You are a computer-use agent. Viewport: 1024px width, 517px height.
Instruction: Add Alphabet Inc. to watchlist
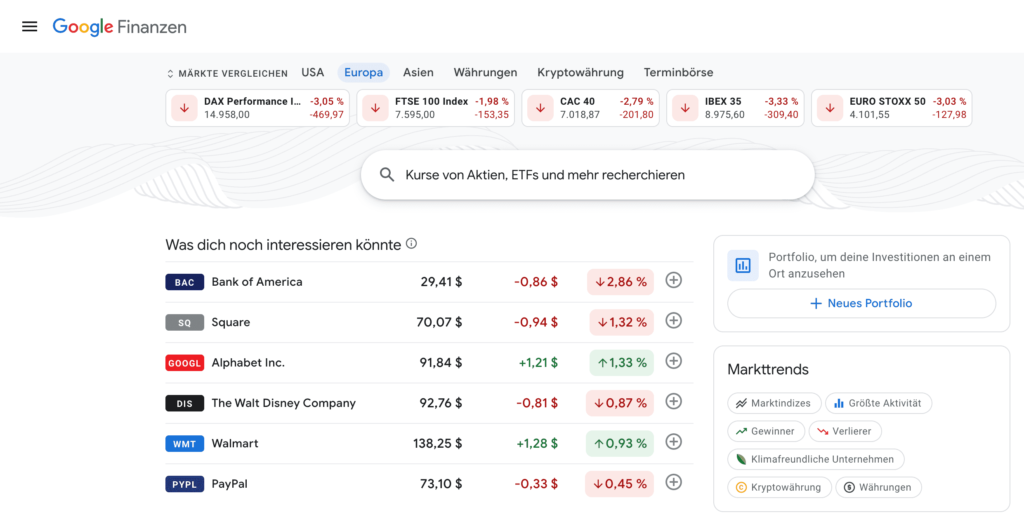tap(673, 361)
